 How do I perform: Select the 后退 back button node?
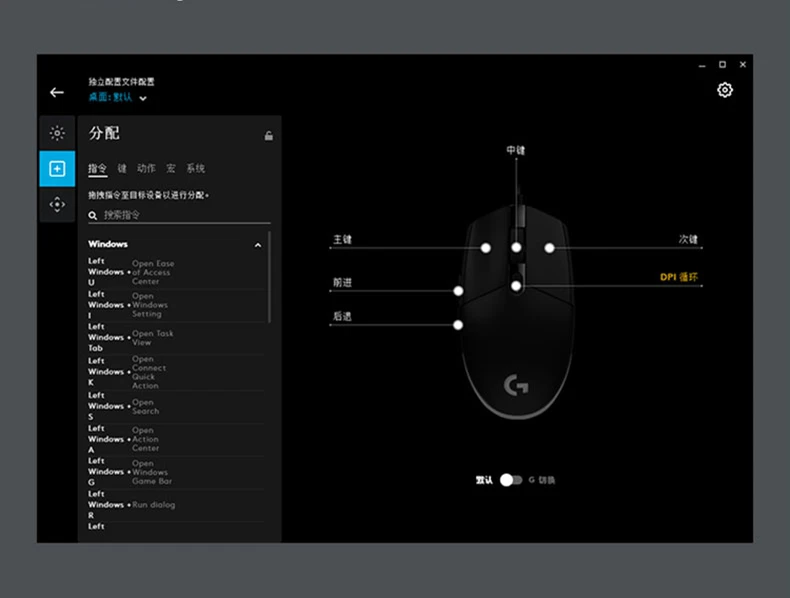coord(458,325)
